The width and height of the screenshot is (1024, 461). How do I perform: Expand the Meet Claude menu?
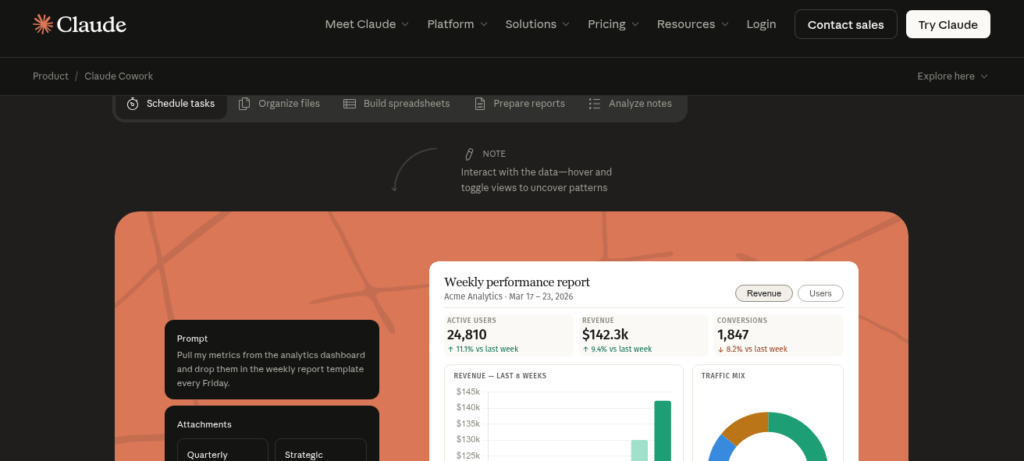click(367, 24)
